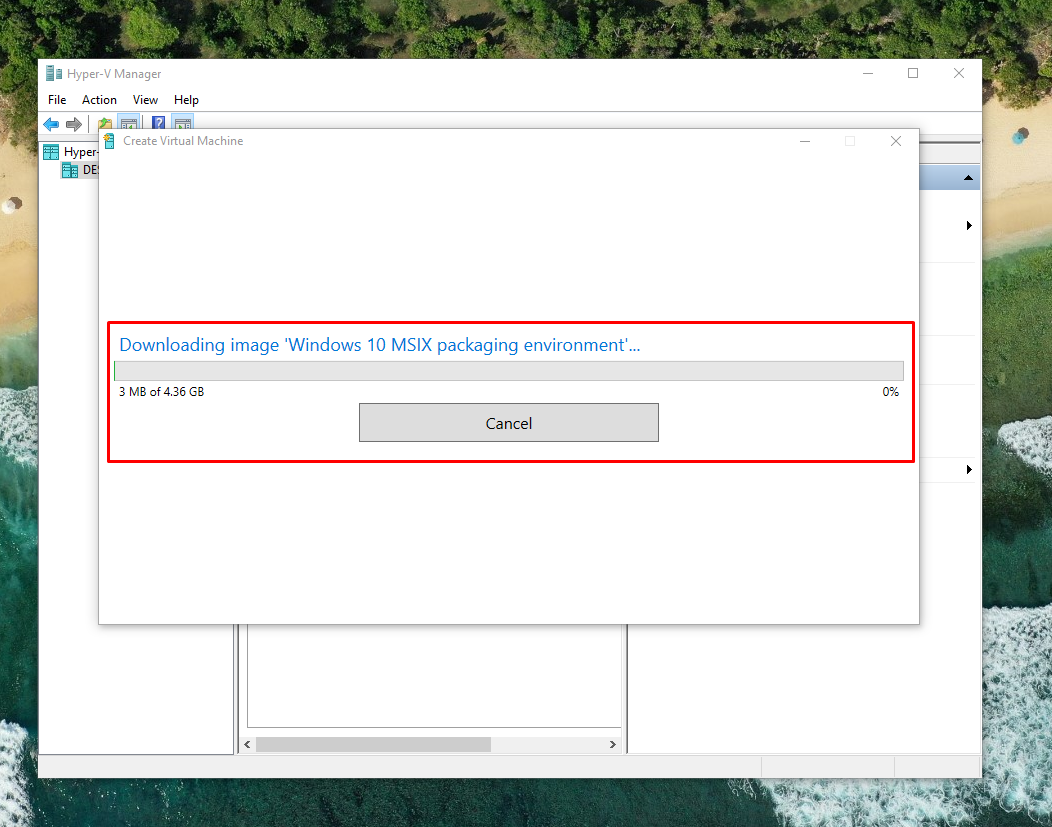Click the Back arrow in the toolbar
1052x827 pixels.
click(x=51, y=124)
